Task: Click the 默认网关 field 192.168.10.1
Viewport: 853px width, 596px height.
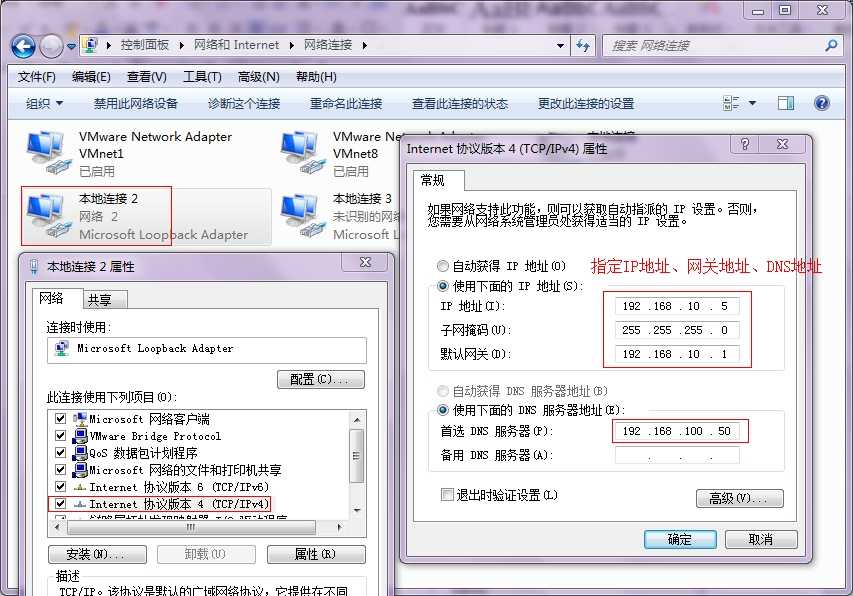Action: click(677, 354)
